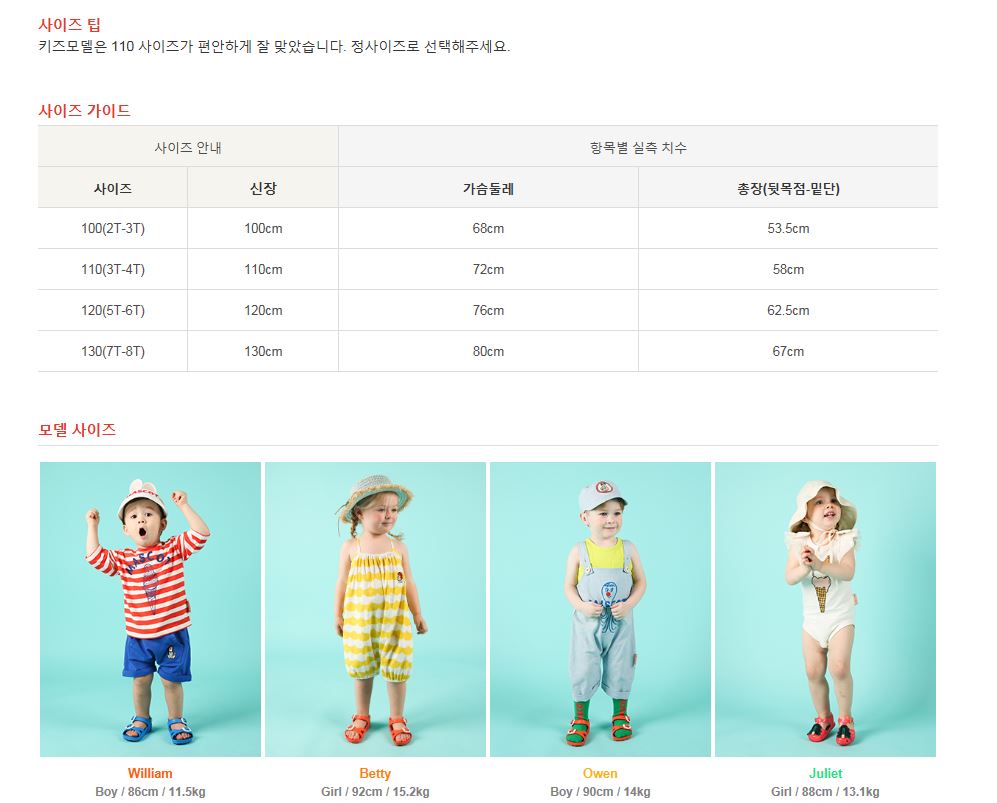Viewport: 997px width, 803px height.
Task: Click the Betty model name
Action: pos(375,773)
